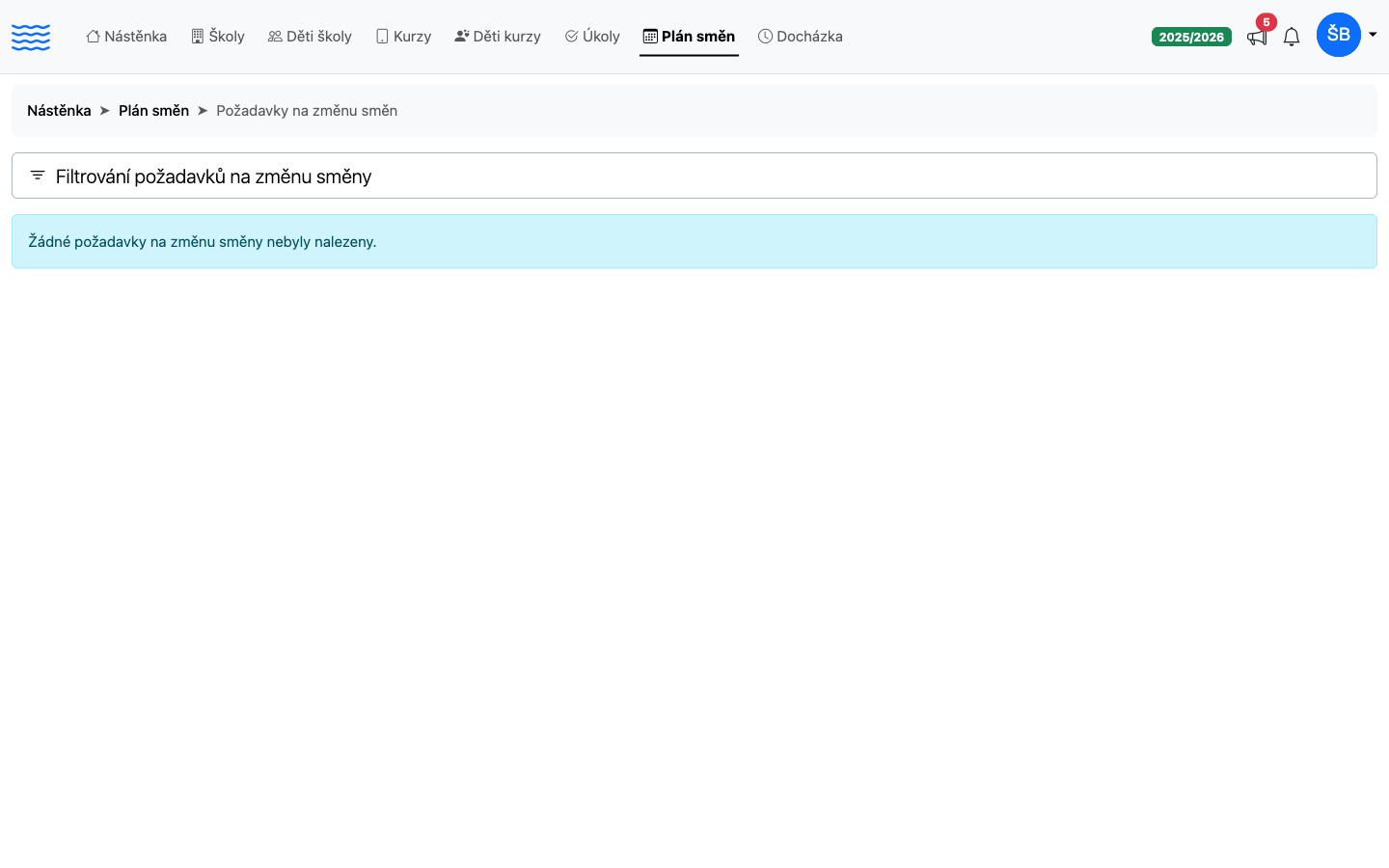
Task: Click the building icon beside Školy
Action: (198, 37)
